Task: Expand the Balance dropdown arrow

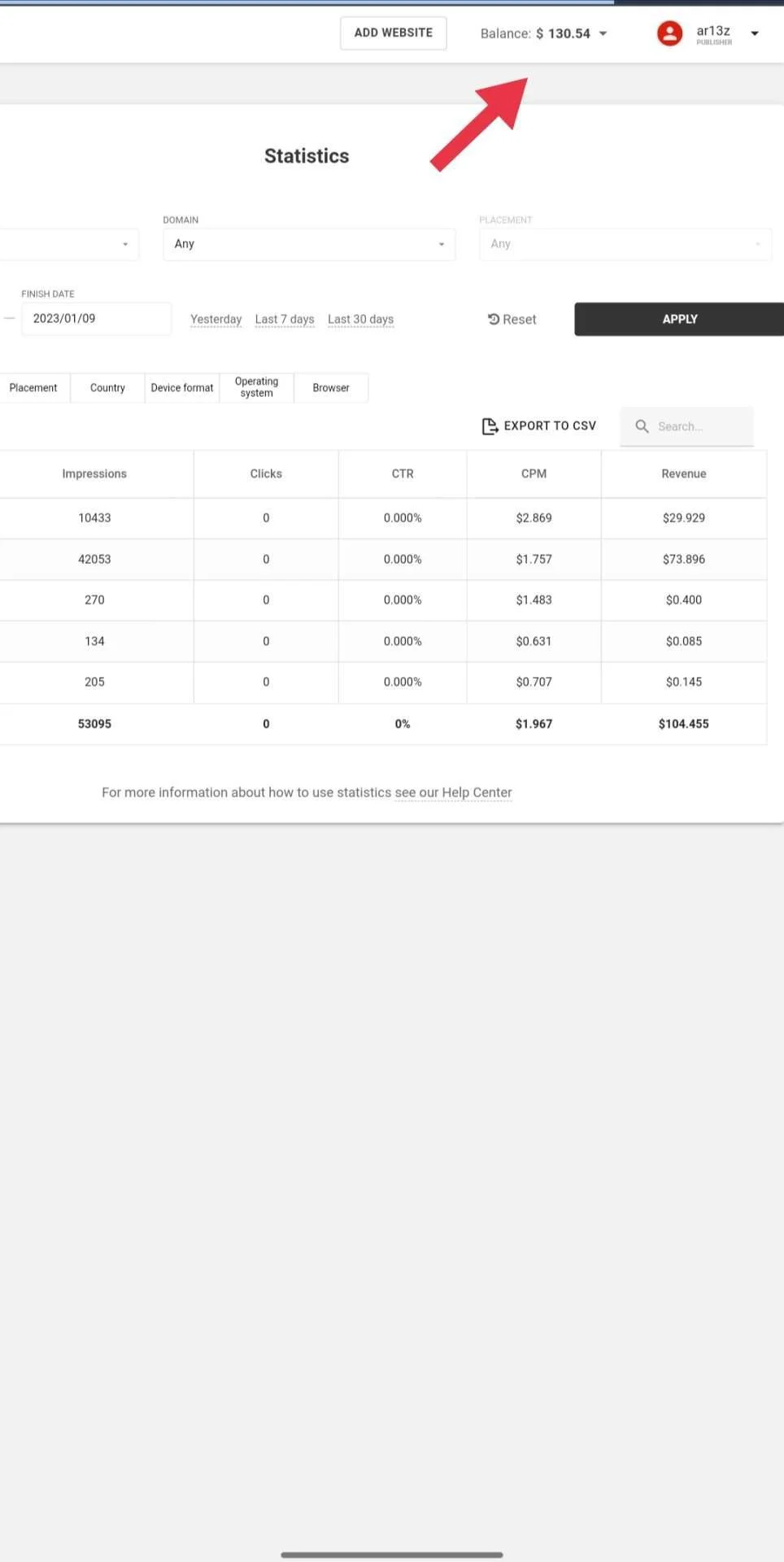Action: coord(603,33)
